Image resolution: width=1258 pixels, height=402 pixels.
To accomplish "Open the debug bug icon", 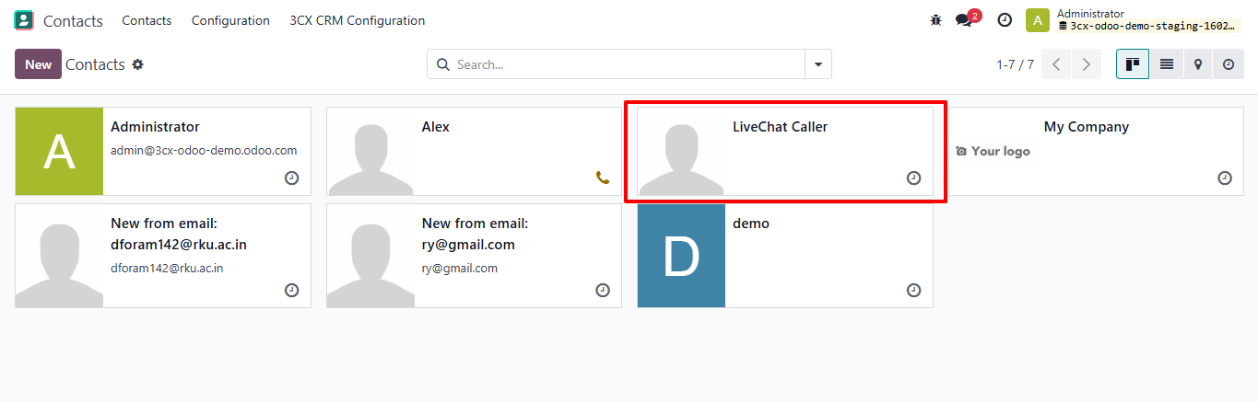I will 936,20.
